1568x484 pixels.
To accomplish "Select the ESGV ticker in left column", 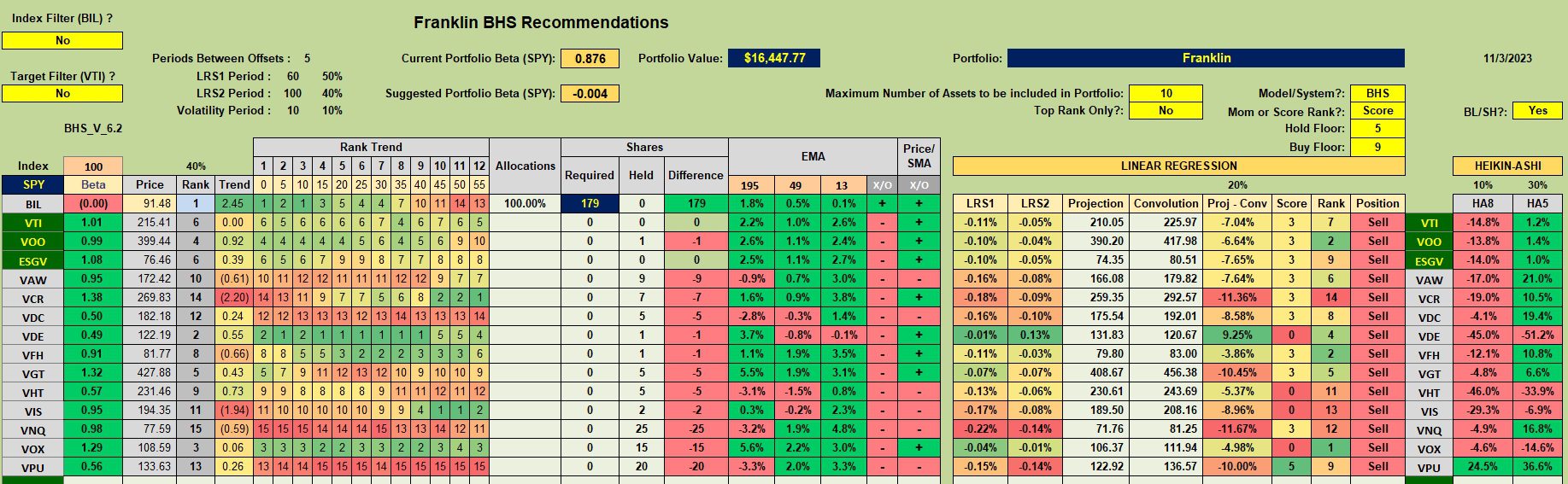I will click(32, 260).
